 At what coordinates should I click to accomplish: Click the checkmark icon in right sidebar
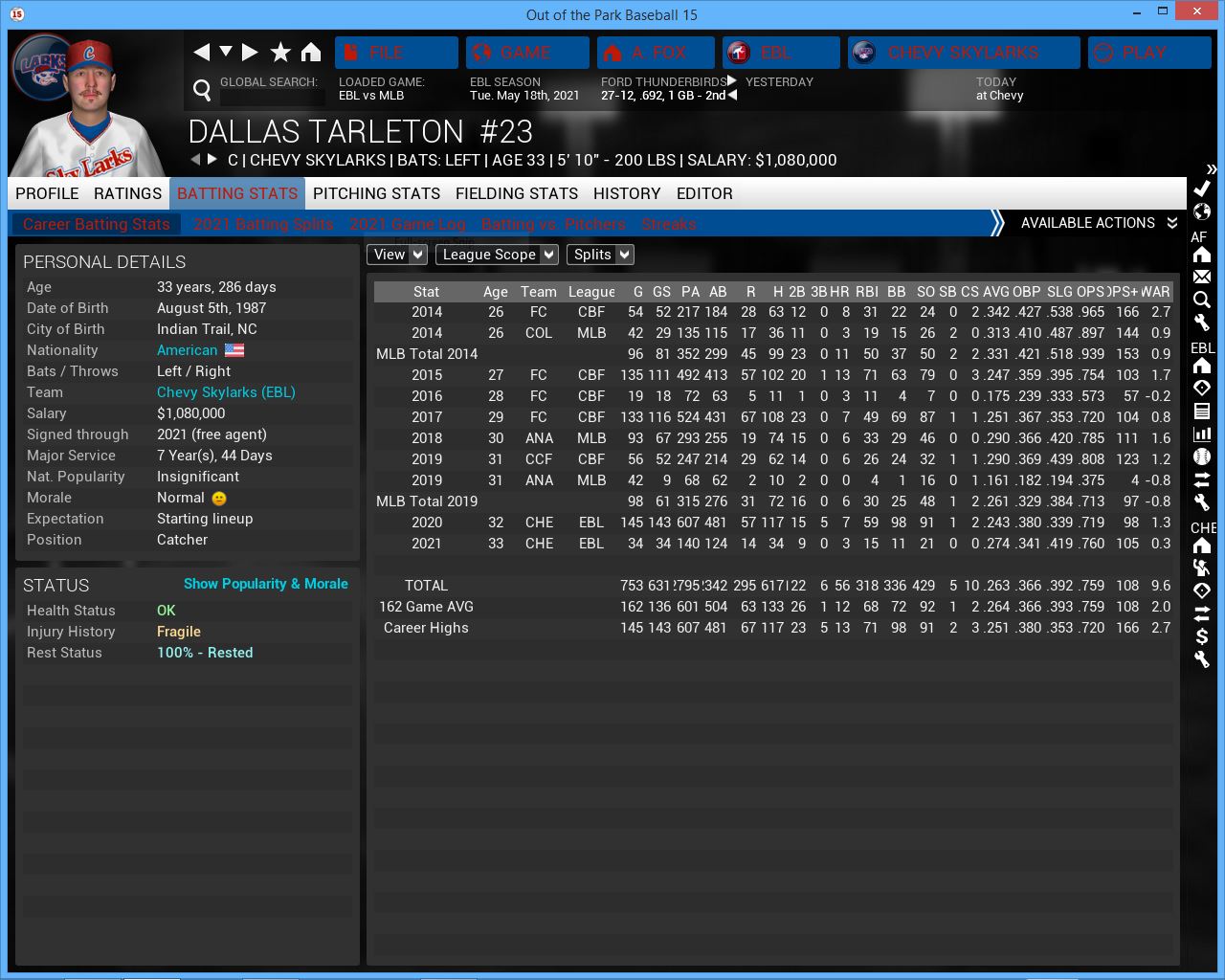coord(1202,189)
